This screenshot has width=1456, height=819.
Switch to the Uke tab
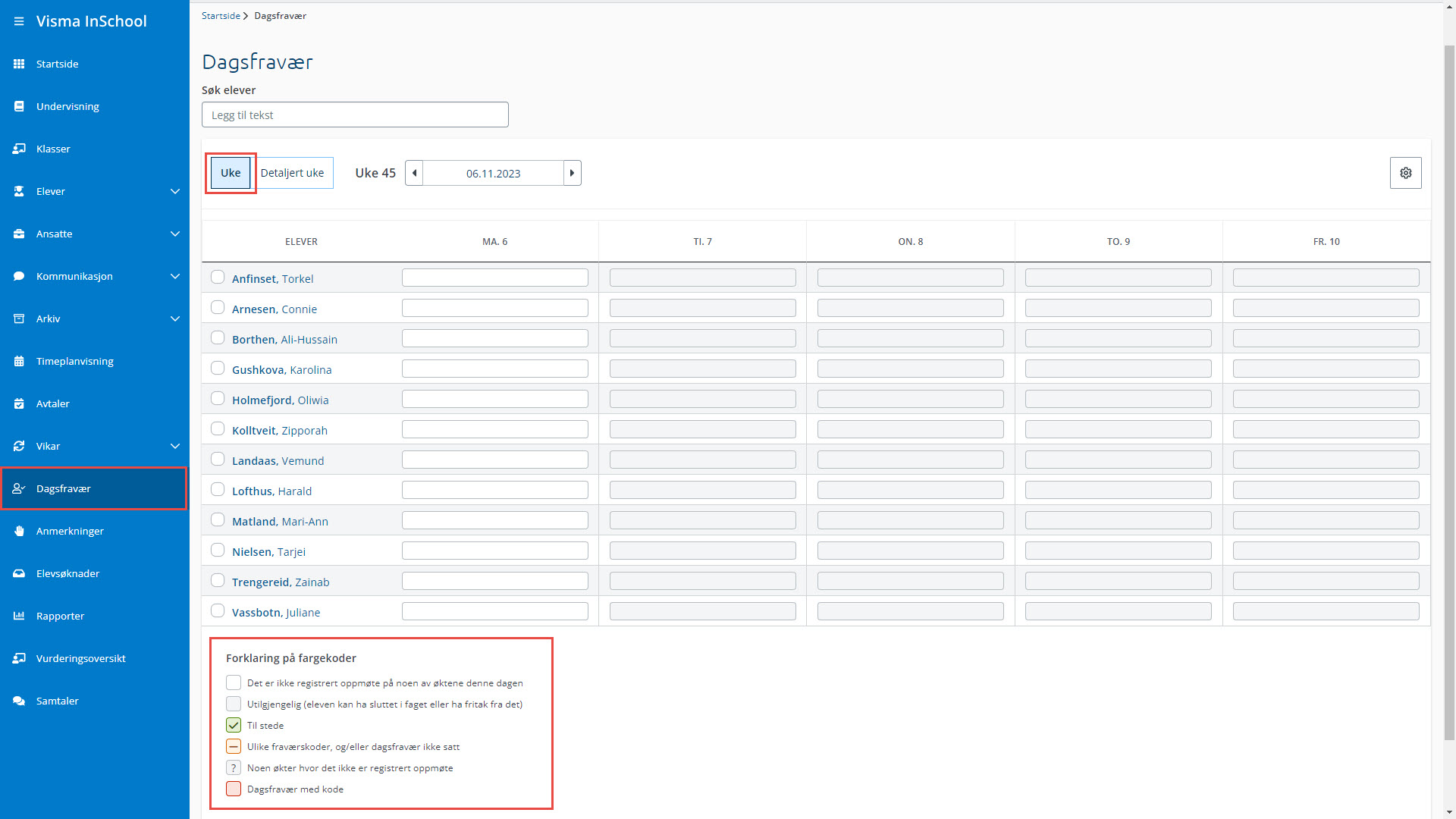[231, 173]
